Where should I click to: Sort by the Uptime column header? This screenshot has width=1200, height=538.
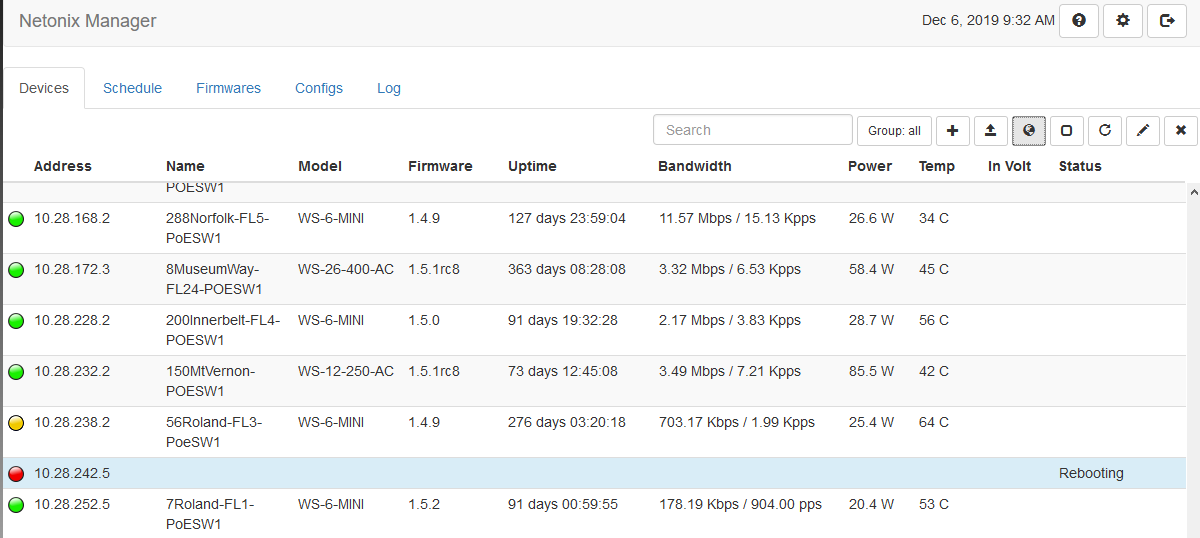[x=532, y=166]
